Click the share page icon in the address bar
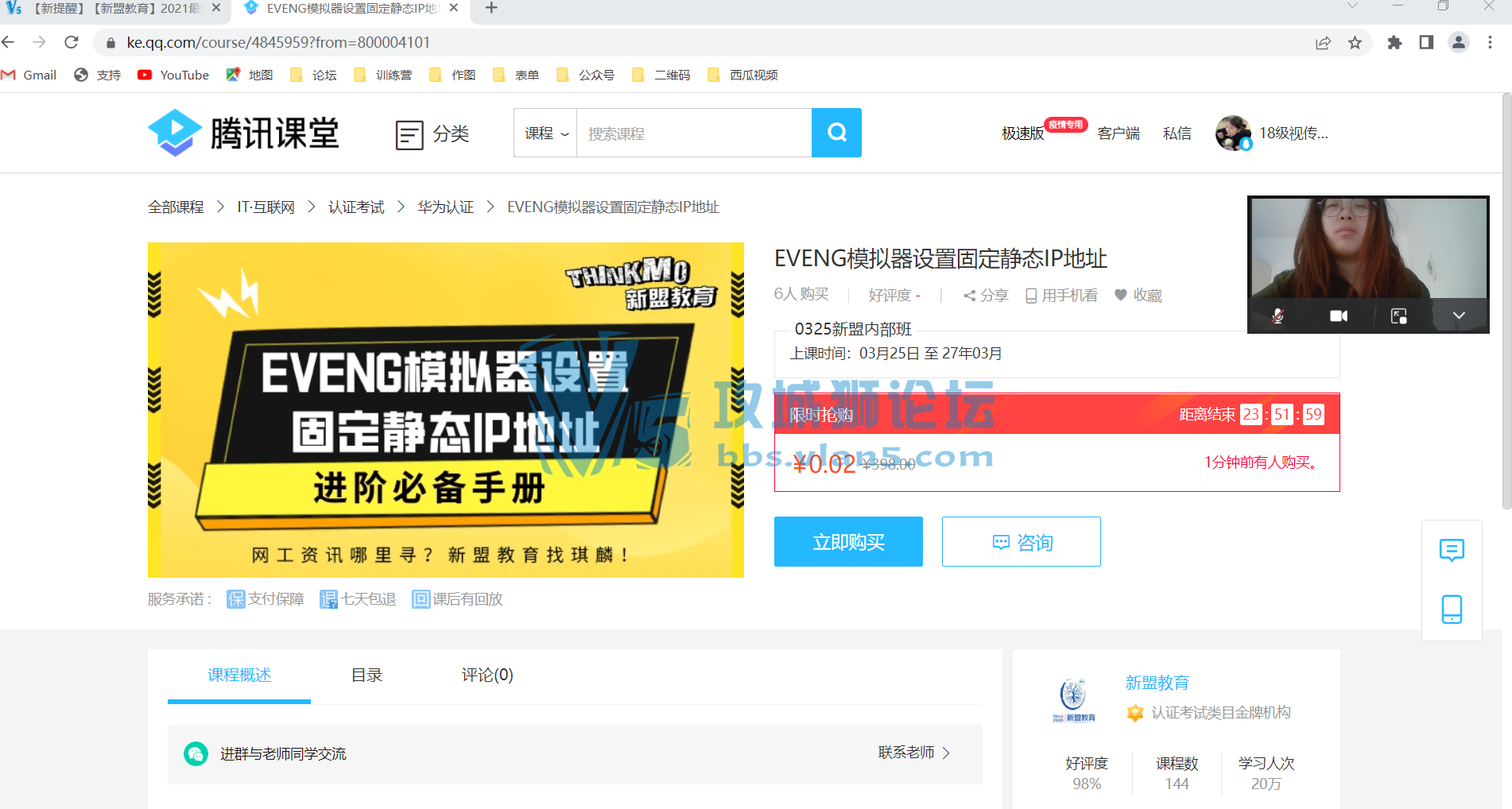1512x809 pixels. point(1323,43)
